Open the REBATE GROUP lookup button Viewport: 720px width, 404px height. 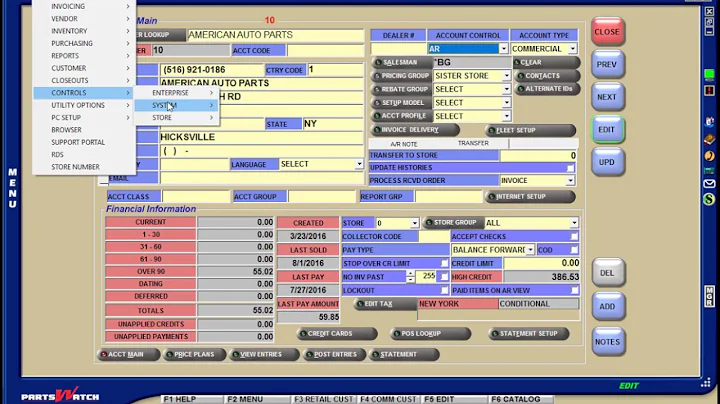[400, 89]
